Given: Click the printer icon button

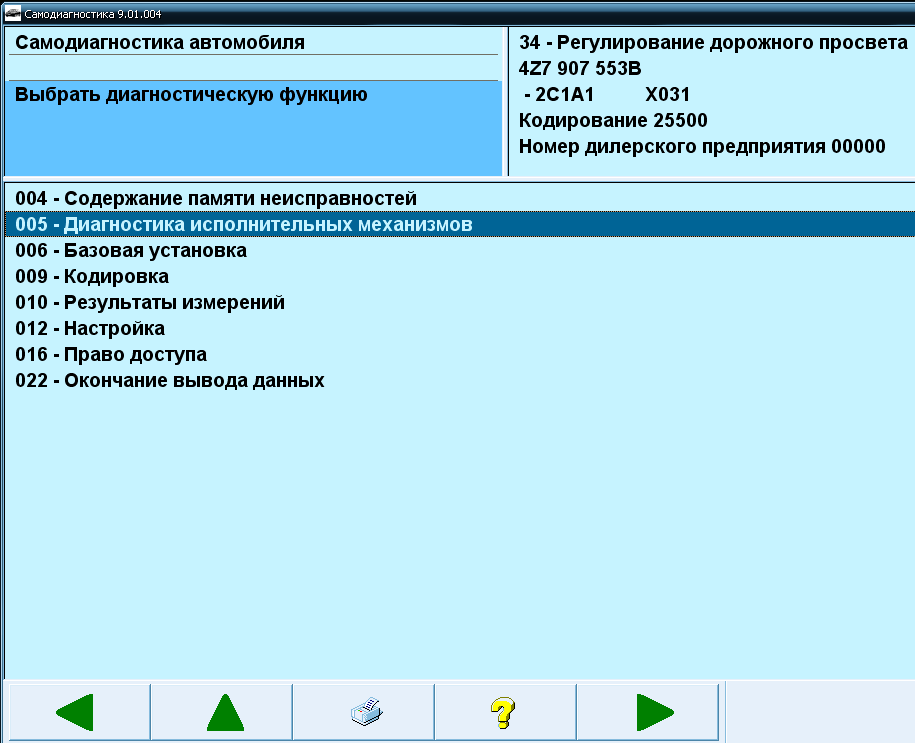Looking at the screenshot, I should [x=364, y=712].
